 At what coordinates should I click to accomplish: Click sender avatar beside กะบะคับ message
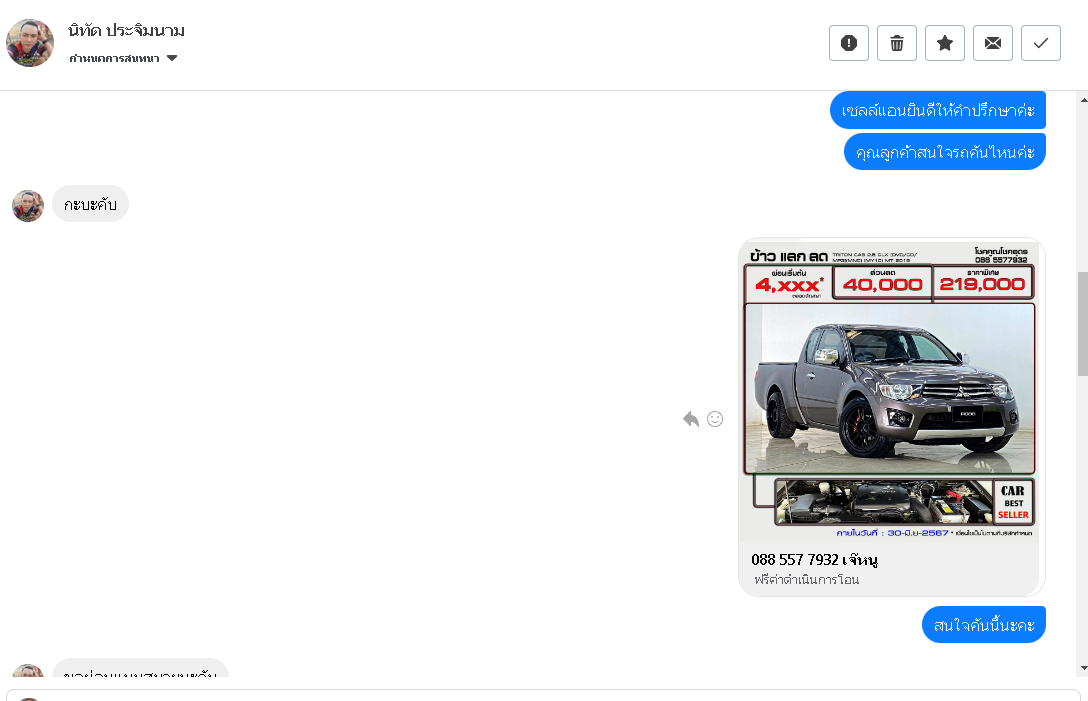pyautogui.click(x=28, y=206)
